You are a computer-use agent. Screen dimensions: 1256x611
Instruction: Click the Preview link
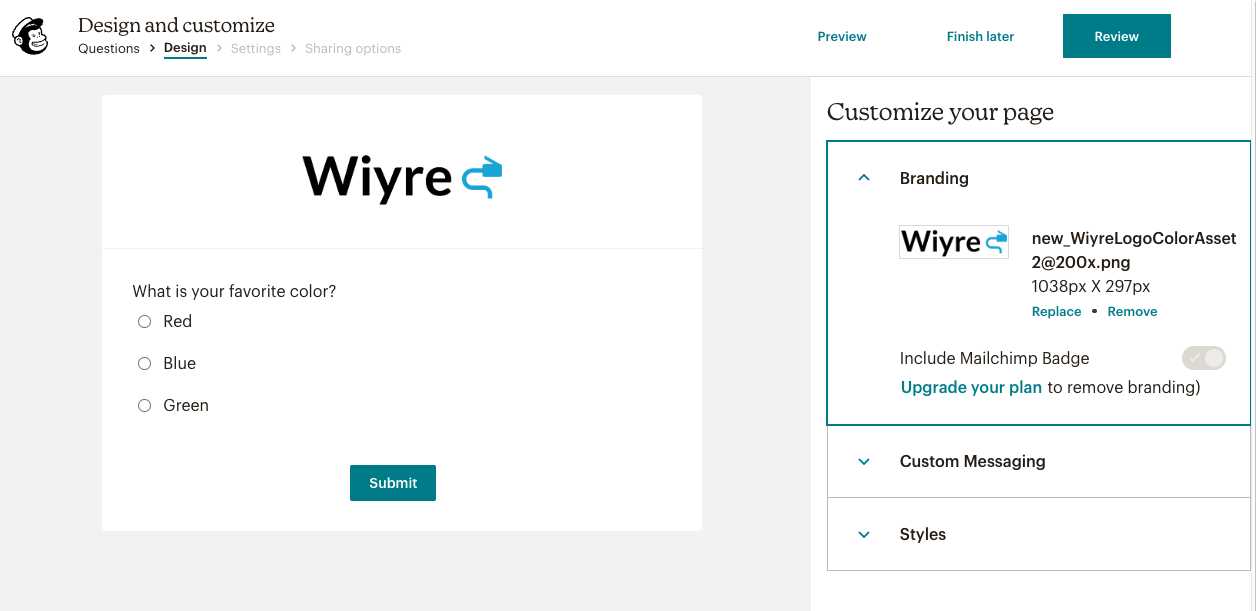point(842,36)
